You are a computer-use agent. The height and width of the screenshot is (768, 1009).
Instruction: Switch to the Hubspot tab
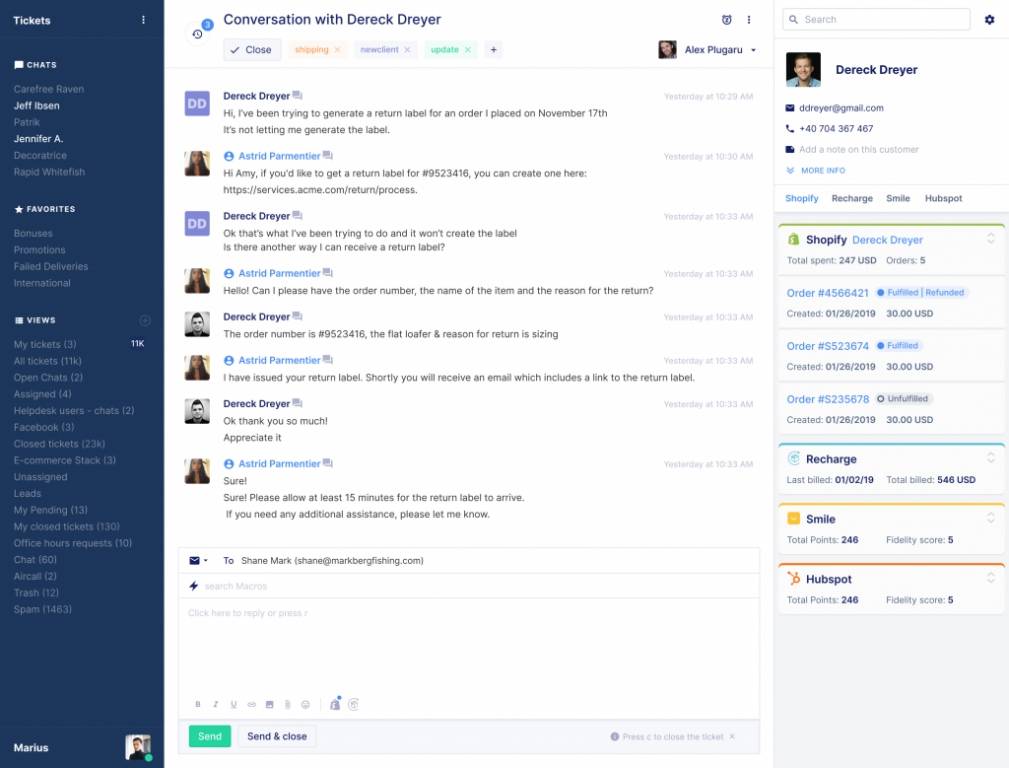tap(943, 198)
